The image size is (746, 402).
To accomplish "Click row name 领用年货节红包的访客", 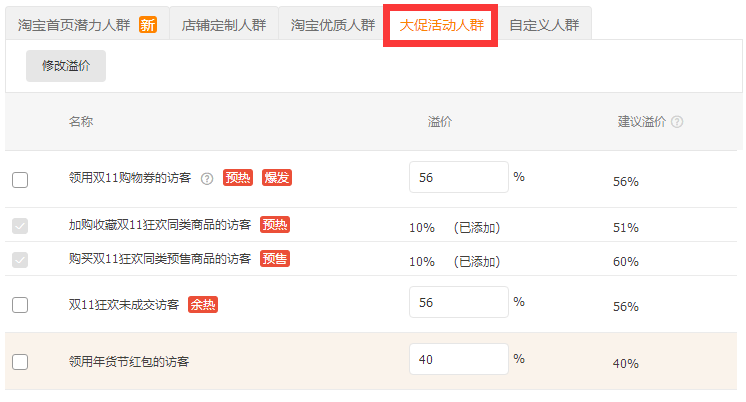I will pos(129,362).
